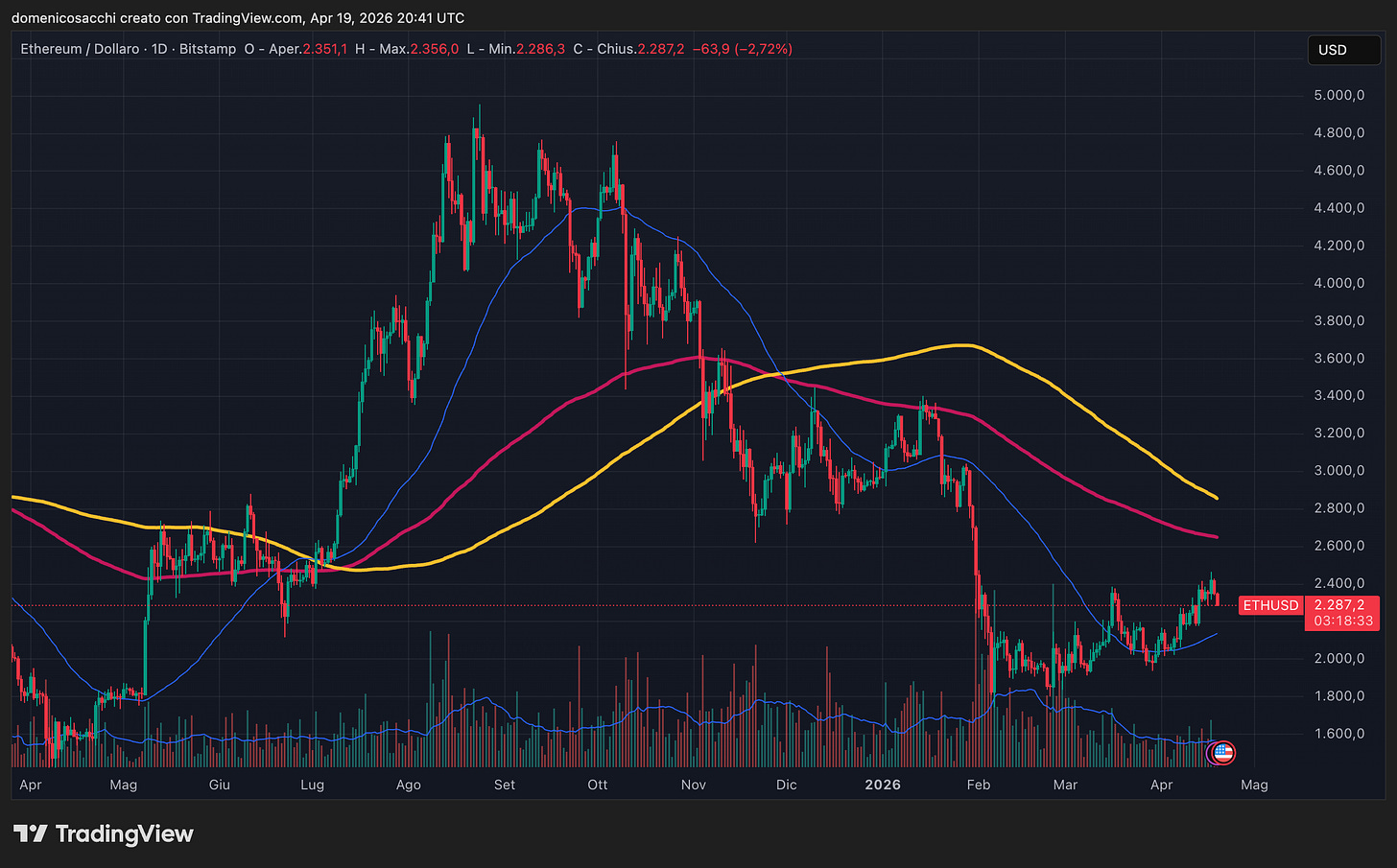The image size is (1397, 868).
Task: Select the 1D interval in chart legend
Action: 159,49
